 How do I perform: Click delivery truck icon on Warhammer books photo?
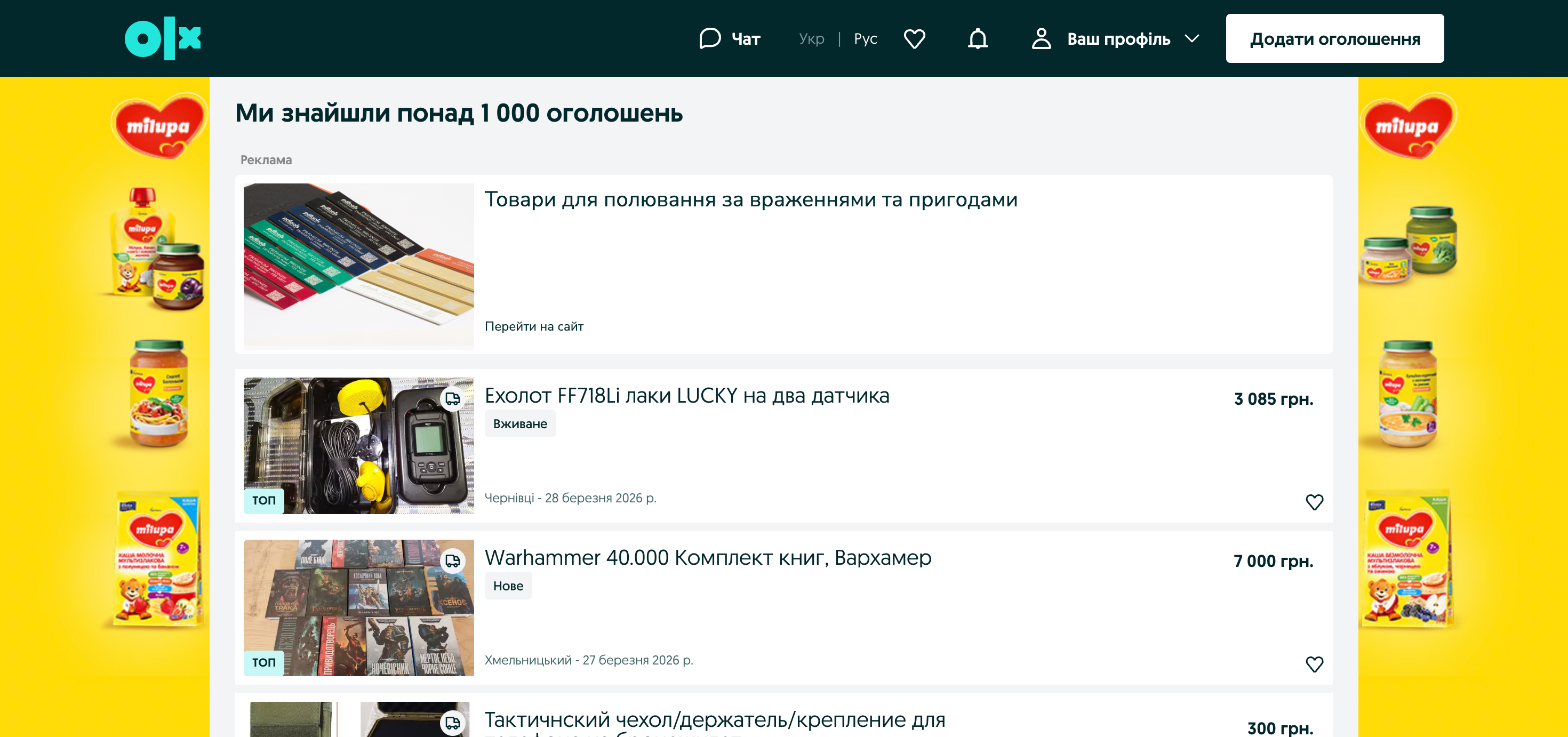(452, 561)
